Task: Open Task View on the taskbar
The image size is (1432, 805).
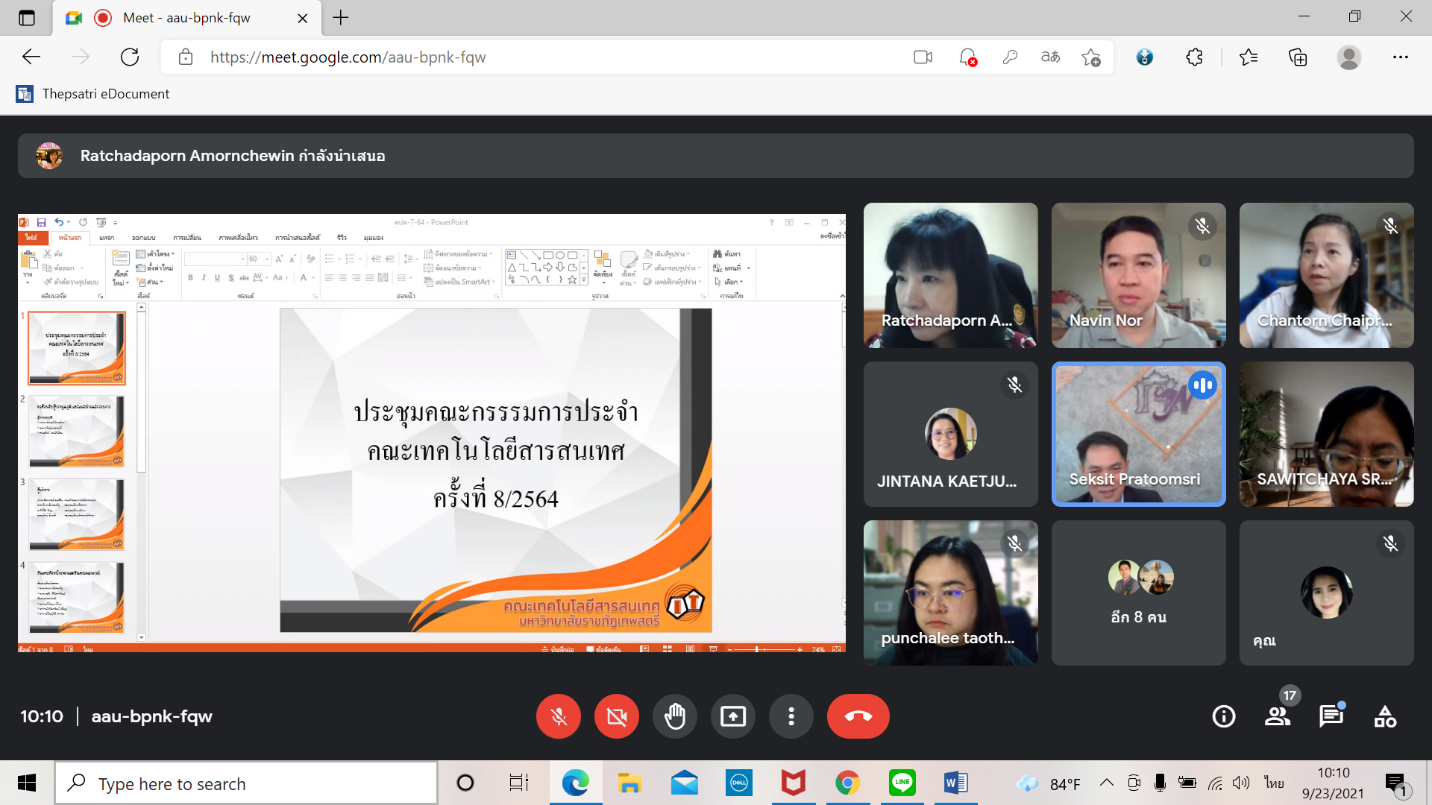Action: (518, 783)
